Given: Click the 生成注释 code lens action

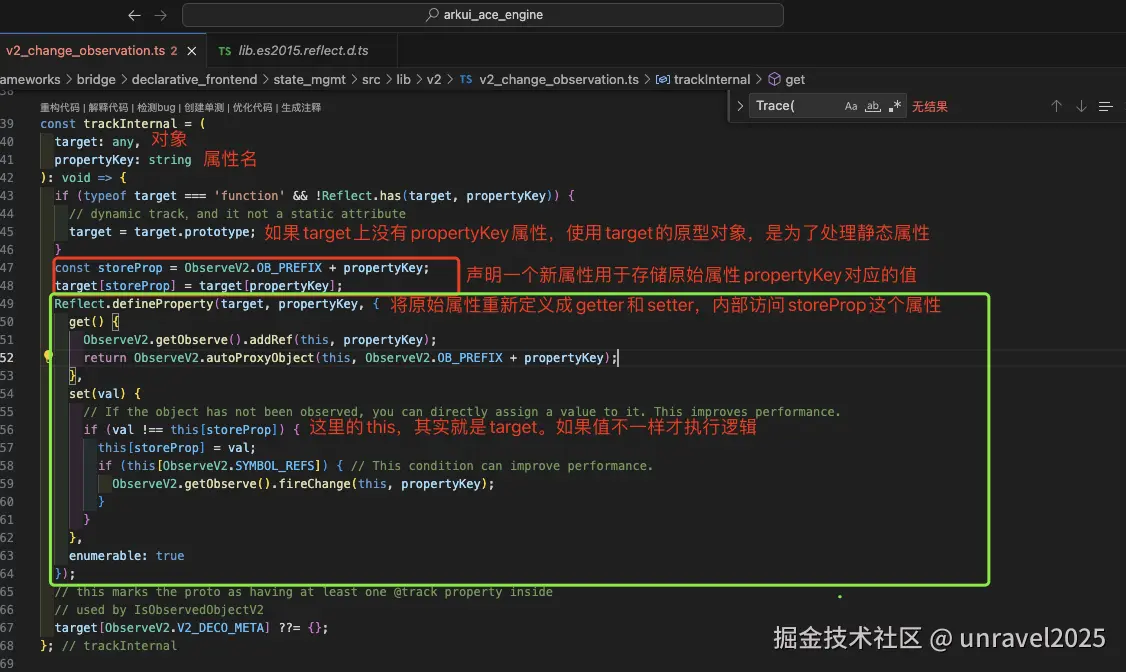Looking at the screenshot, I should tap(301, 108).
